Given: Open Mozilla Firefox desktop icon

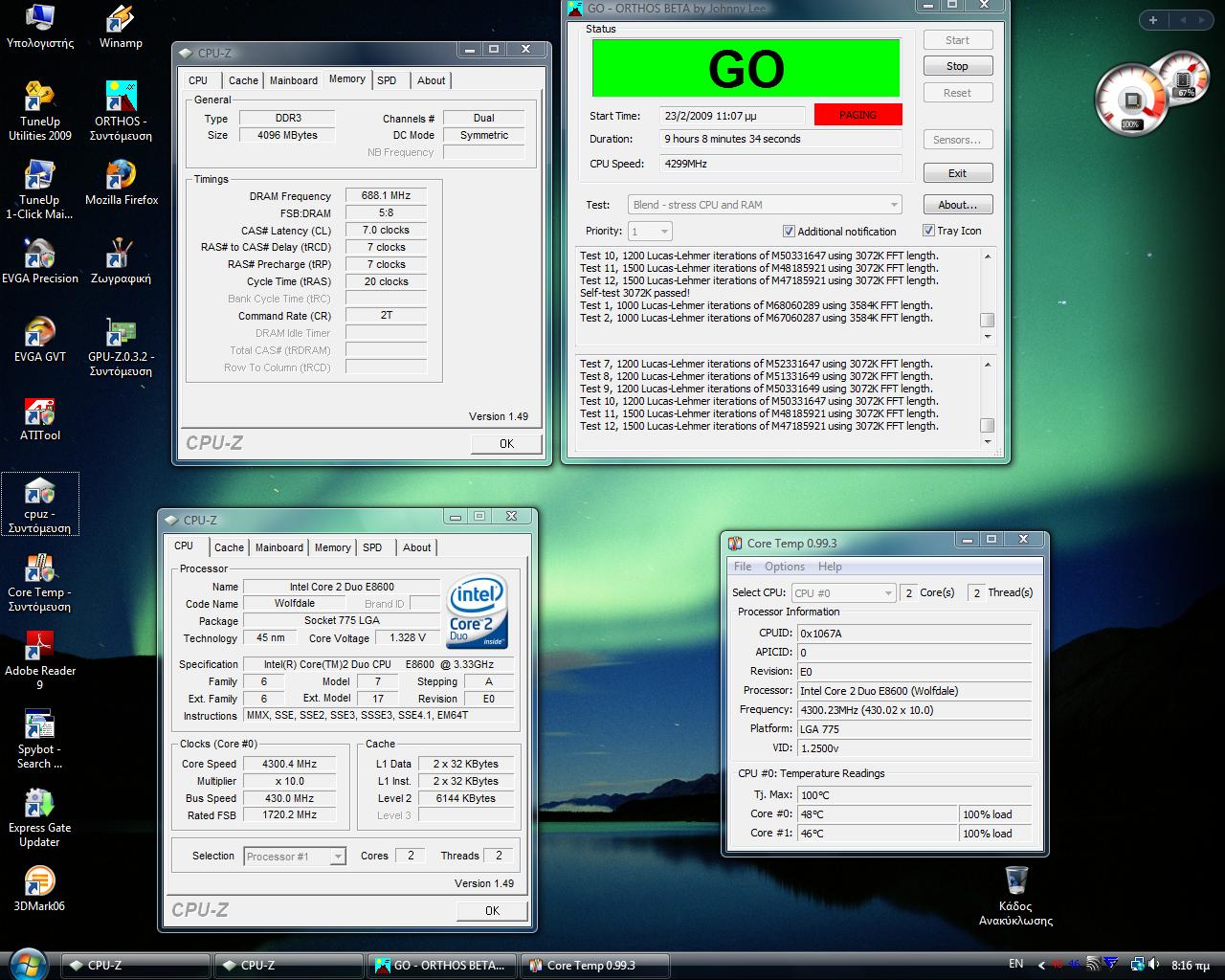Looking at the screenshot, I should (x=121, y=184).
